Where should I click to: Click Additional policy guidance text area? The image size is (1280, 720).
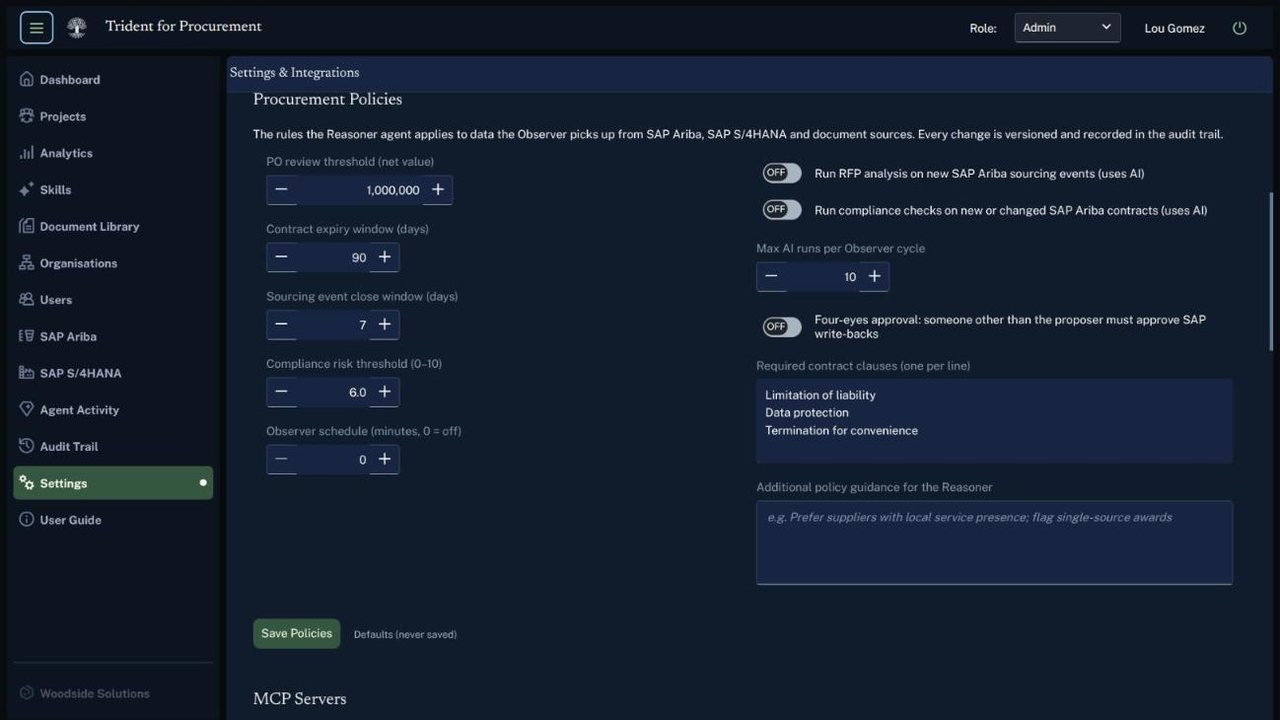pos(994,542)
